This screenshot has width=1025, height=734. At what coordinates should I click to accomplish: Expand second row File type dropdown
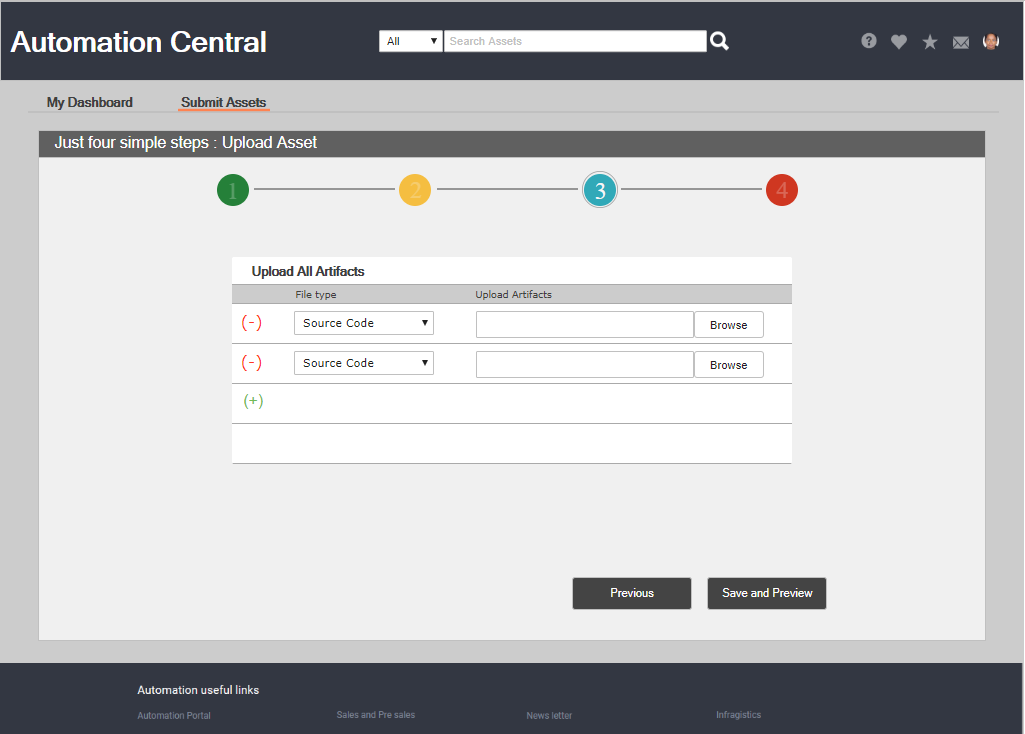[x=364, y=363]
